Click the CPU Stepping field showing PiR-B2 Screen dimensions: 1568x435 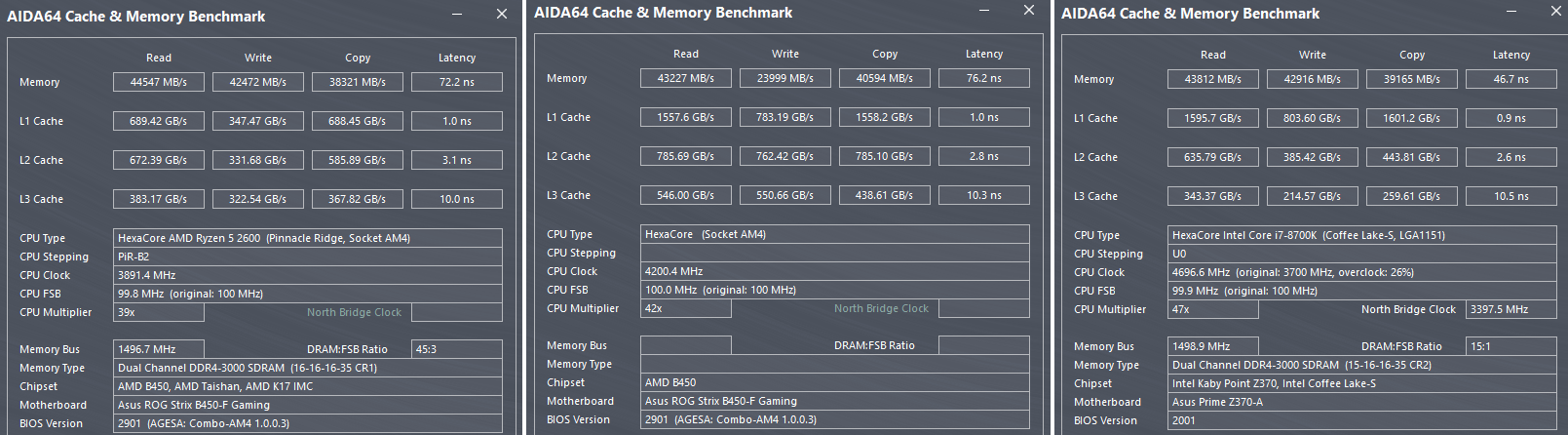pyautogui.click(x=308, y=257)
